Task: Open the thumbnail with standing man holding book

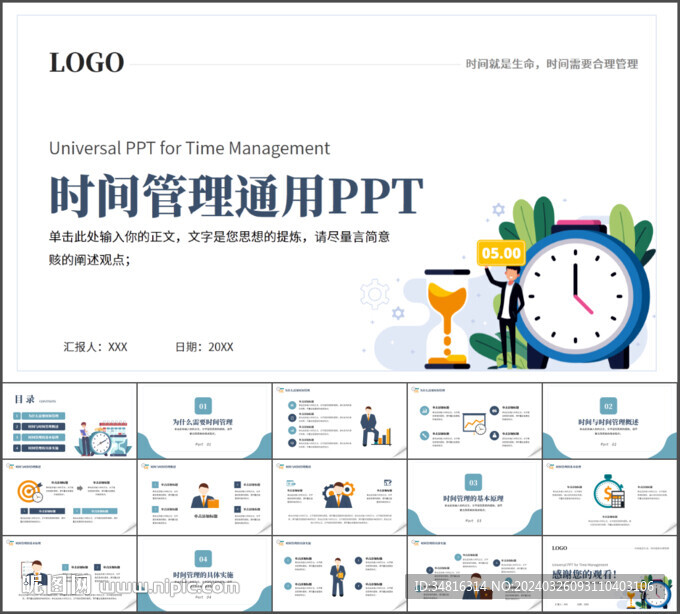Action: coord(340,574)
